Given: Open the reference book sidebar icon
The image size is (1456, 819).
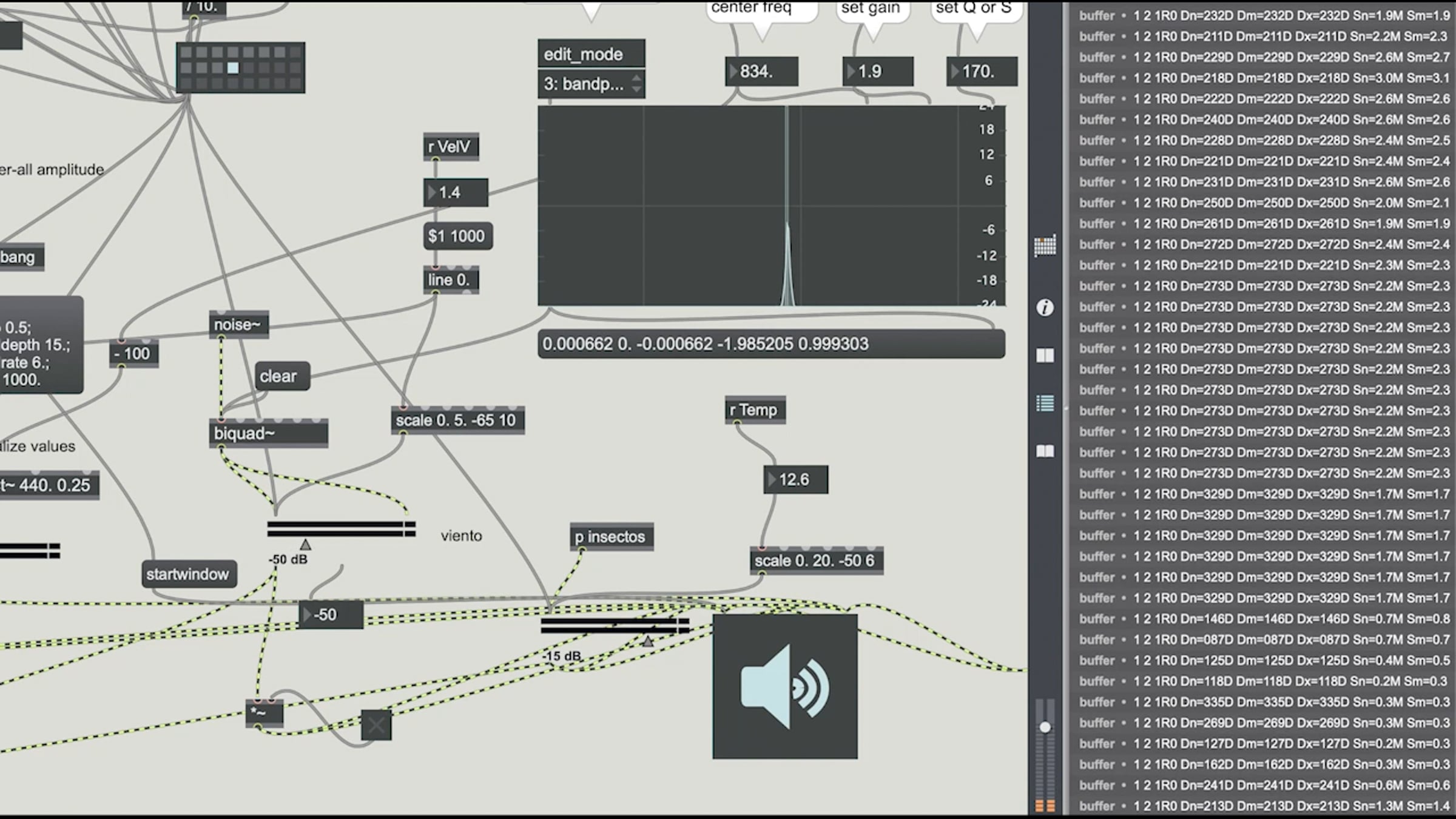Looking at the screenshot, I should [x=1045, y=451].
